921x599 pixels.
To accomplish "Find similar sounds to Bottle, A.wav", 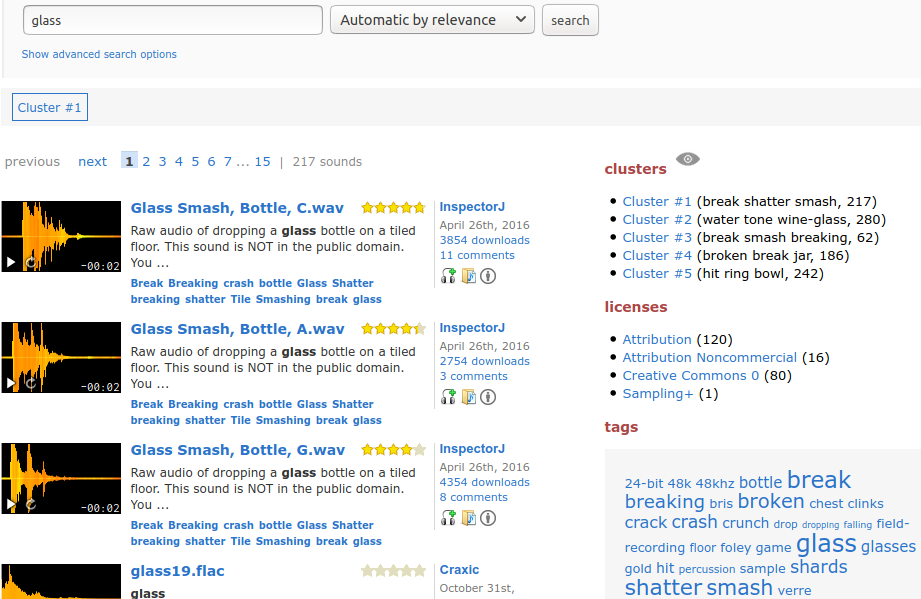I will 448,397.
